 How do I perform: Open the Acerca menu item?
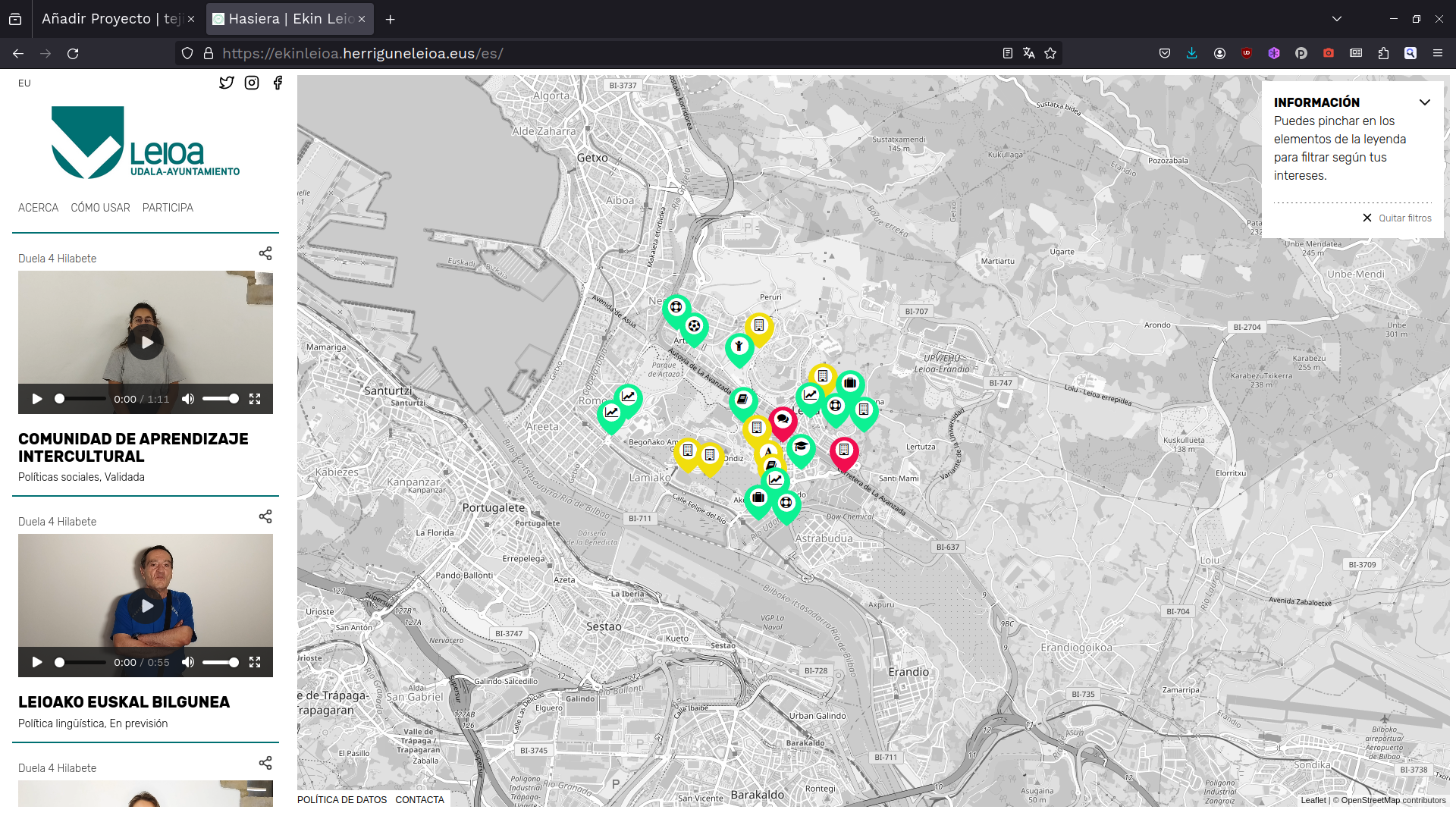tap(38, 208)
